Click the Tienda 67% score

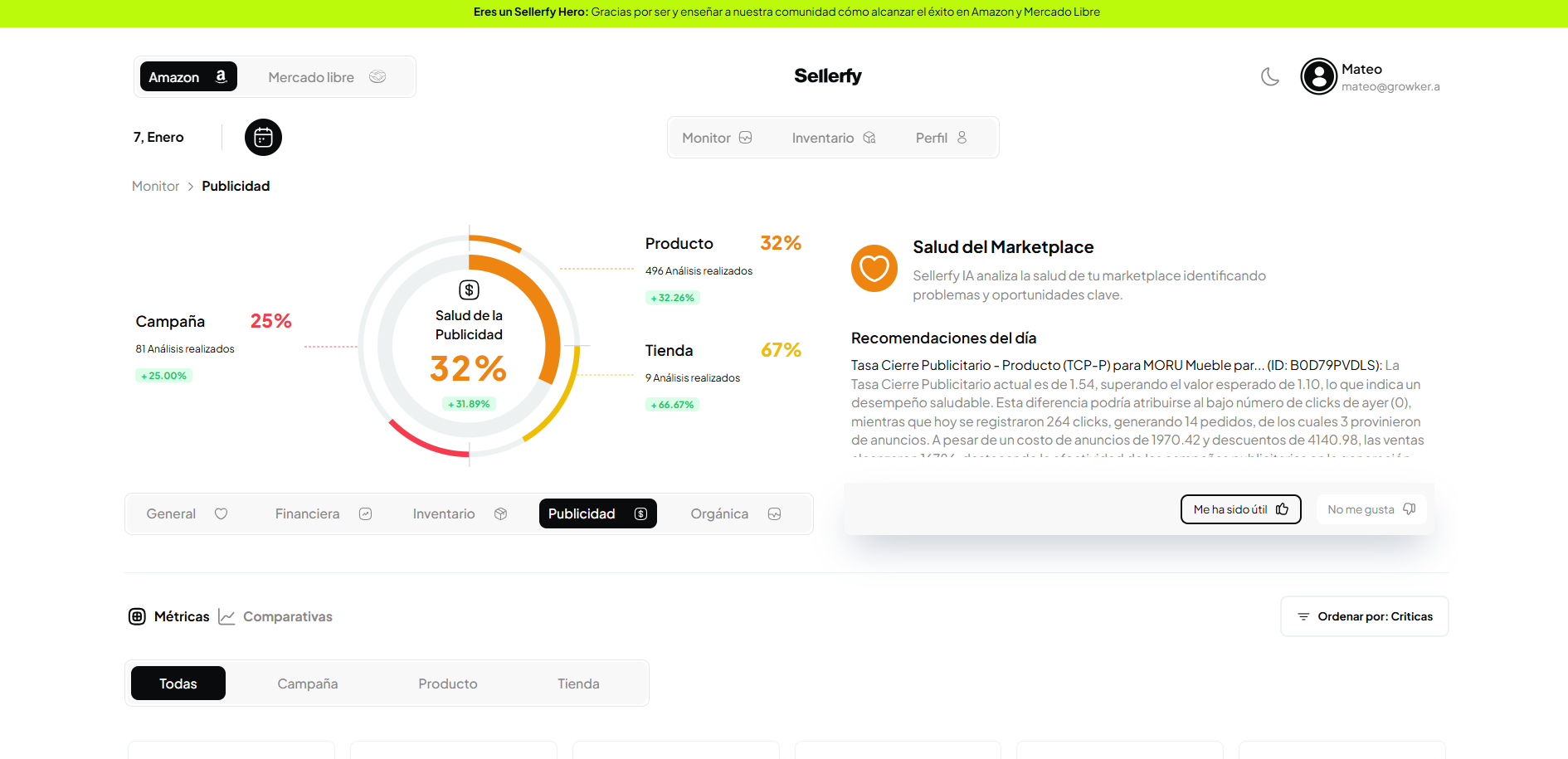coord(781,350)
